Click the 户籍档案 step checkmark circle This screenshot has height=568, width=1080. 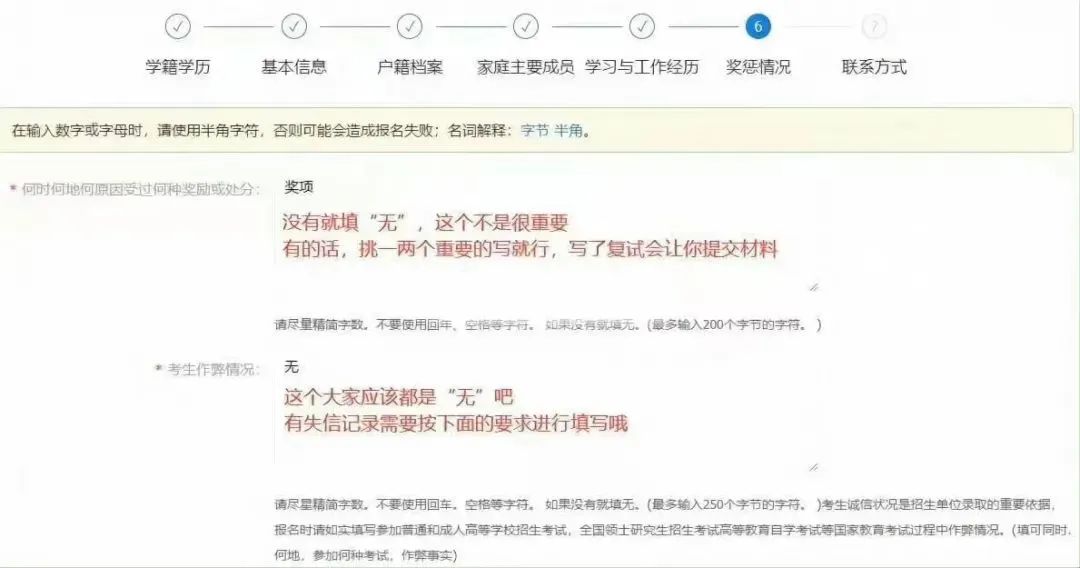(410, 27)
